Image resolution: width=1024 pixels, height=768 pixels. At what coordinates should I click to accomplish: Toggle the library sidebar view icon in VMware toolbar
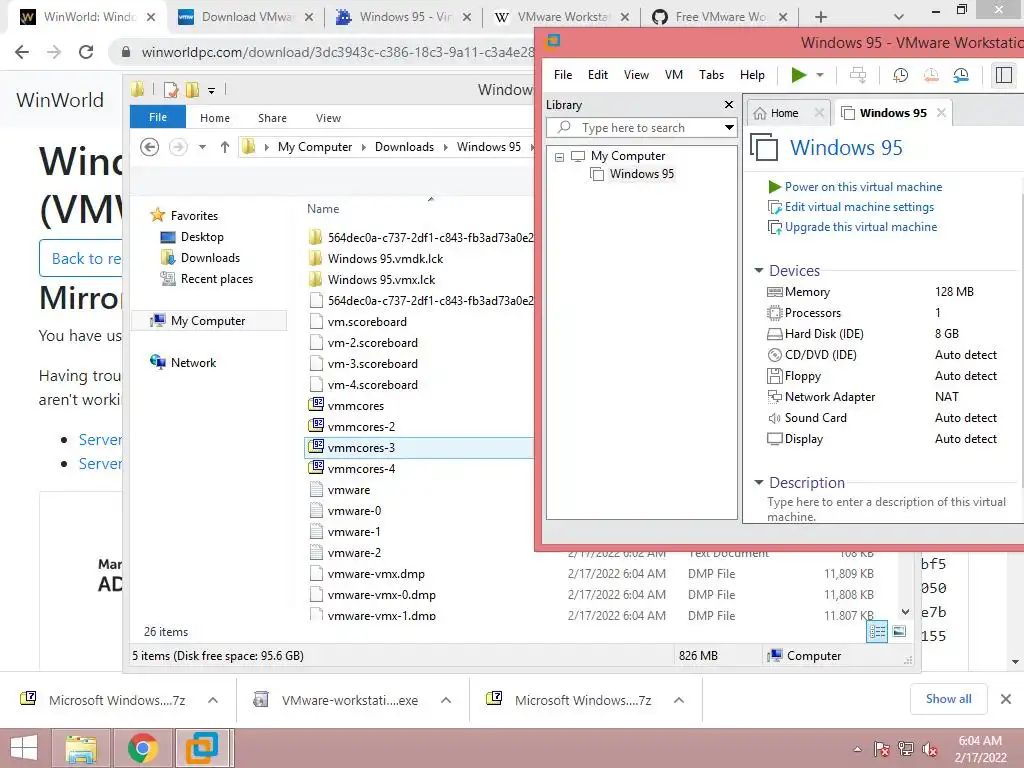pos(1004,75)
